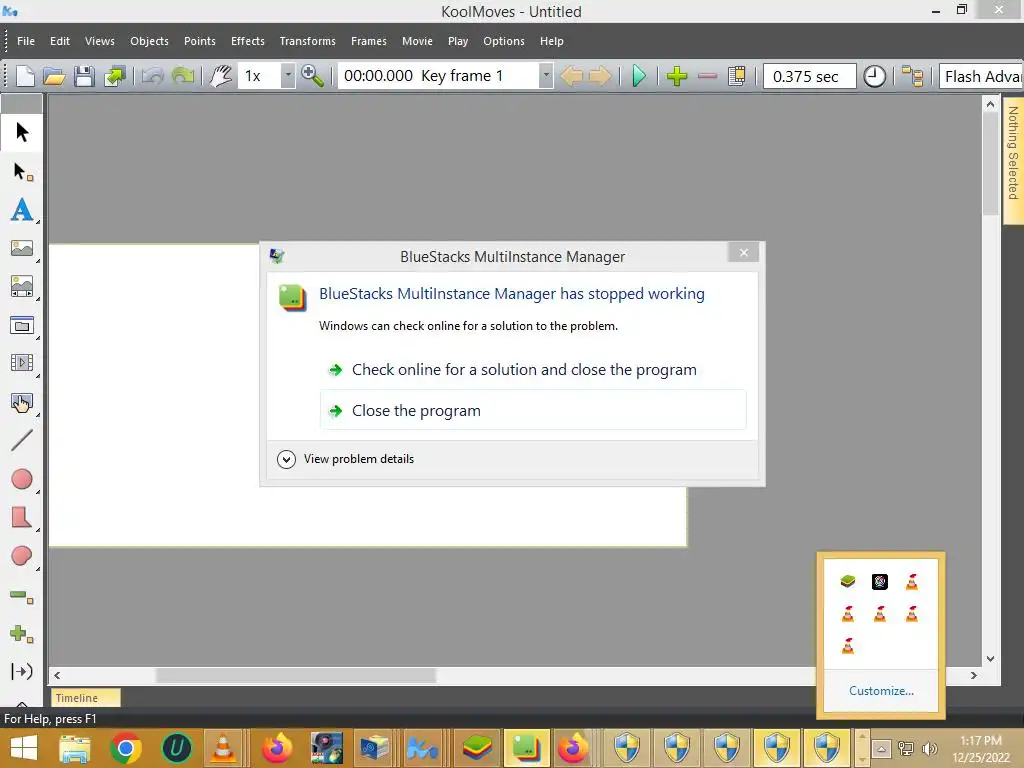
Task: Toggle the hidden tray icons arrow
Action: click(x=881, y=749)
